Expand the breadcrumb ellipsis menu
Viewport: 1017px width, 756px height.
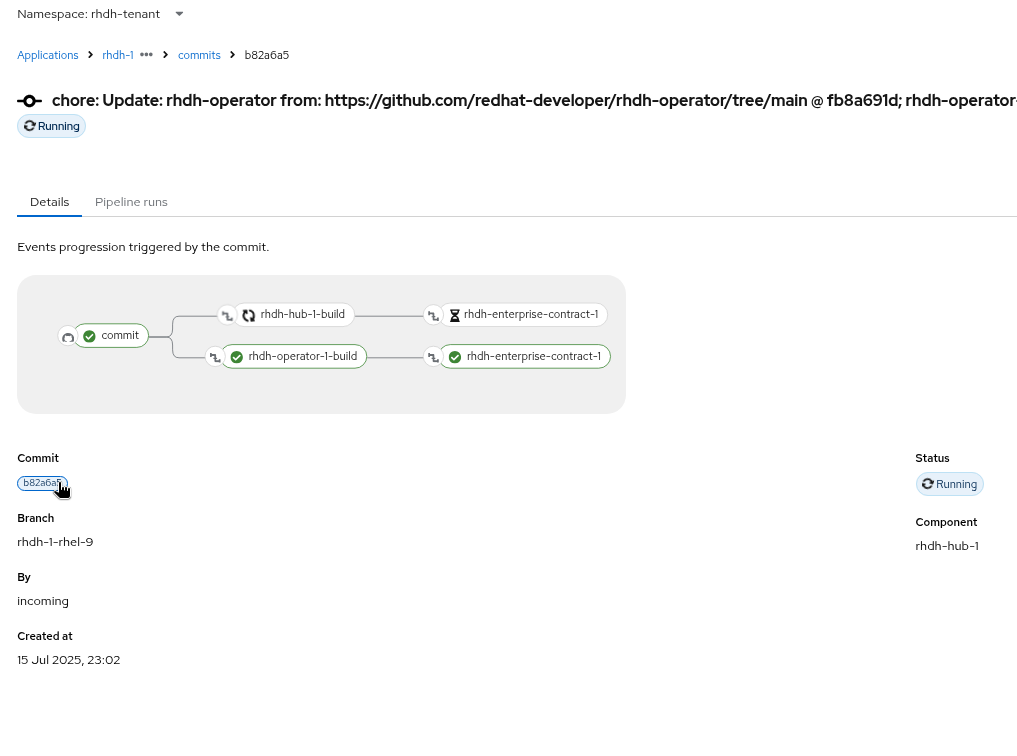(146, 55)
